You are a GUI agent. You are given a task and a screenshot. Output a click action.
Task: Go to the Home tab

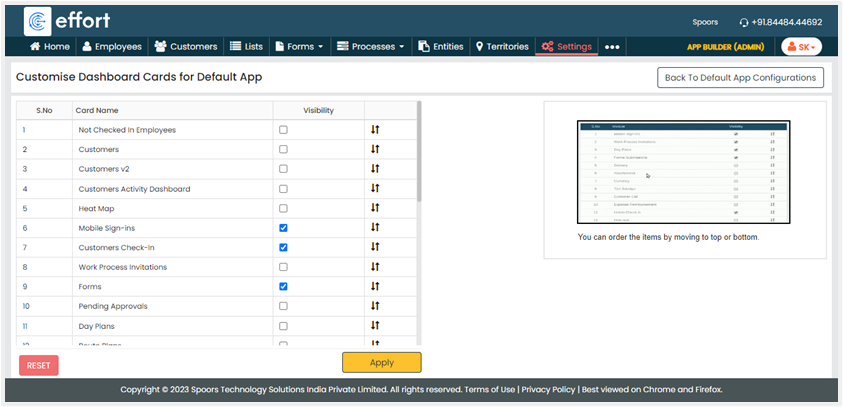point(50,47)
